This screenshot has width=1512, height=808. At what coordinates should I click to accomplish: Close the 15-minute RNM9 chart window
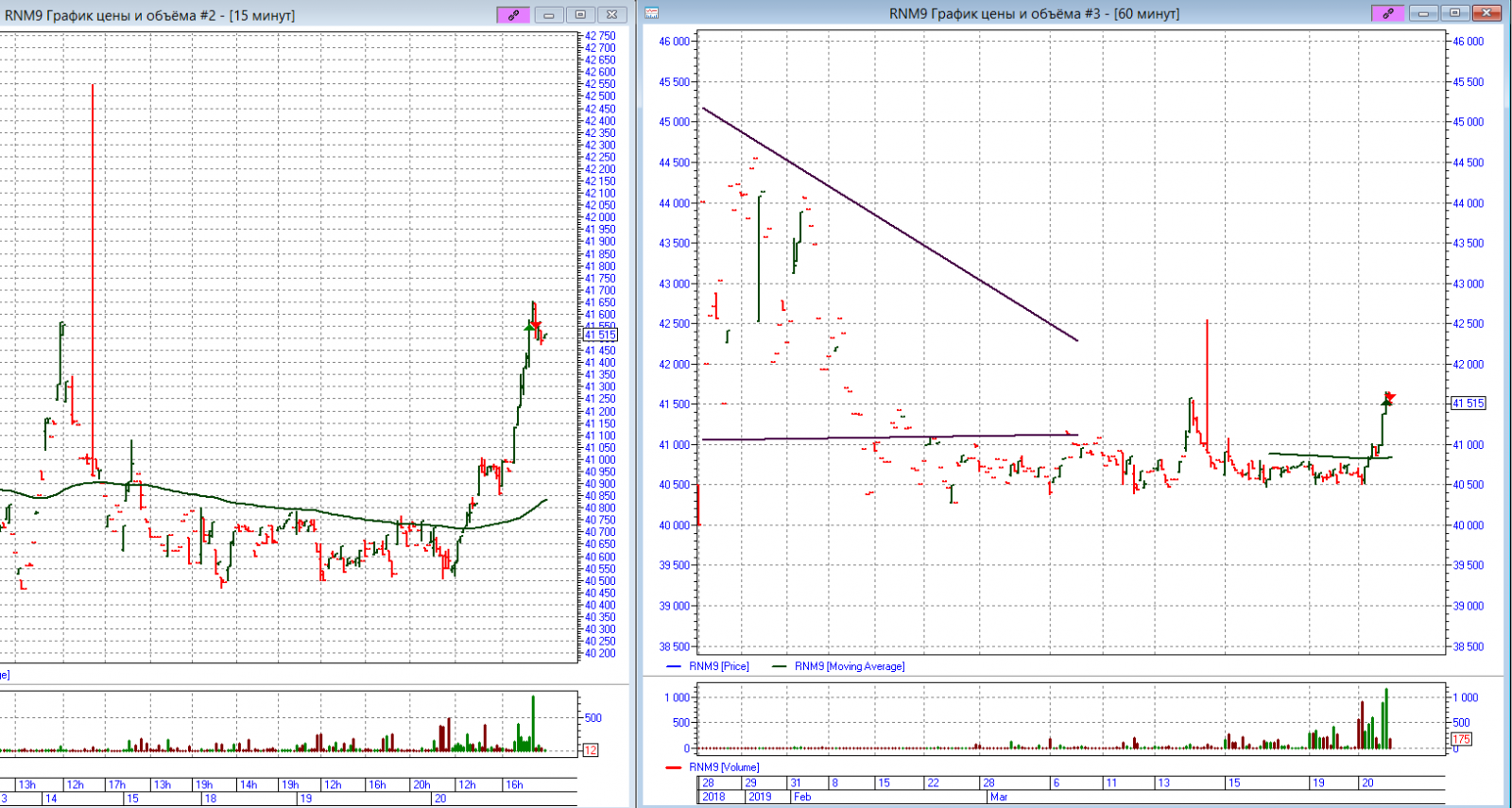click(611, 14)
